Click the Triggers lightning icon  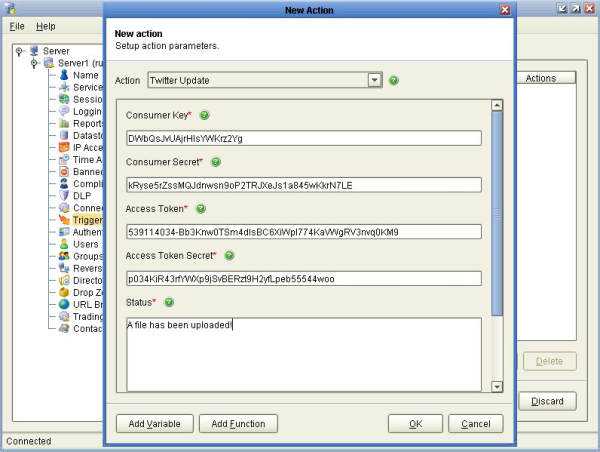pyautogui.click(x=64, y=220)
